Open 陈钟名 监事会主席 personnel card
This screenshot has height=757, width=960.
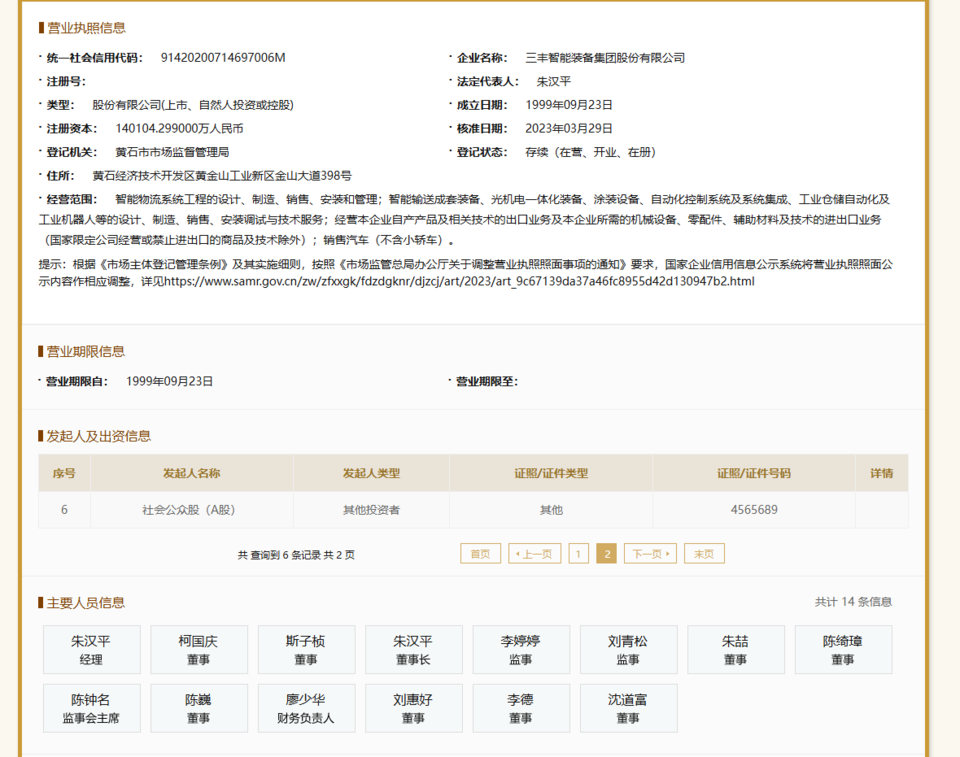(x=92, y=708)
